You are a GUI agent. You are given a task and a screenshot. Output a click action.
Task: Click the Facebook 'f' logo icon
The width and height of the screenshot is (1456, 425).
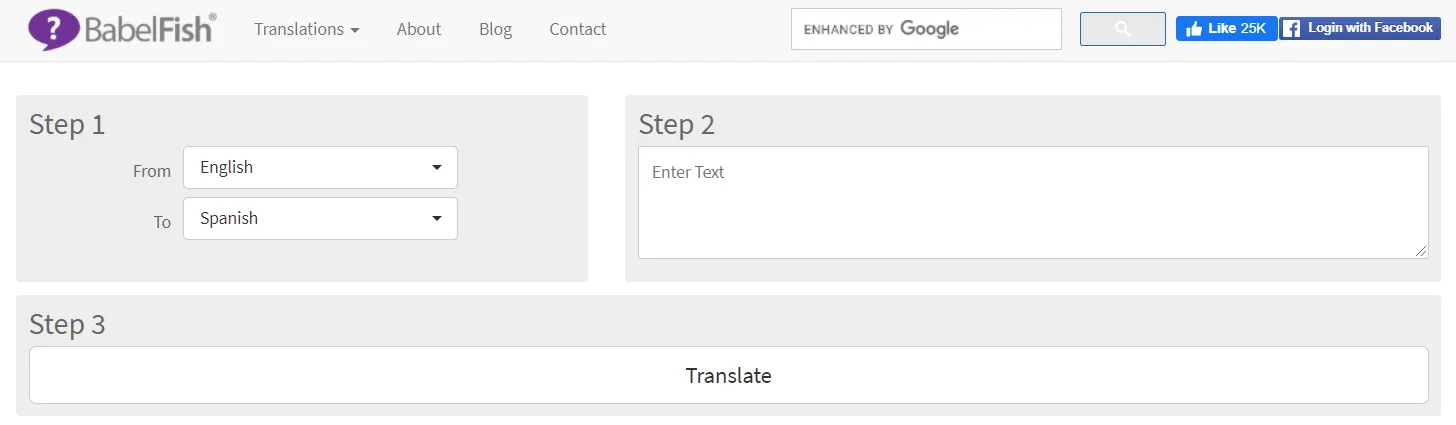coord(1292,29)
